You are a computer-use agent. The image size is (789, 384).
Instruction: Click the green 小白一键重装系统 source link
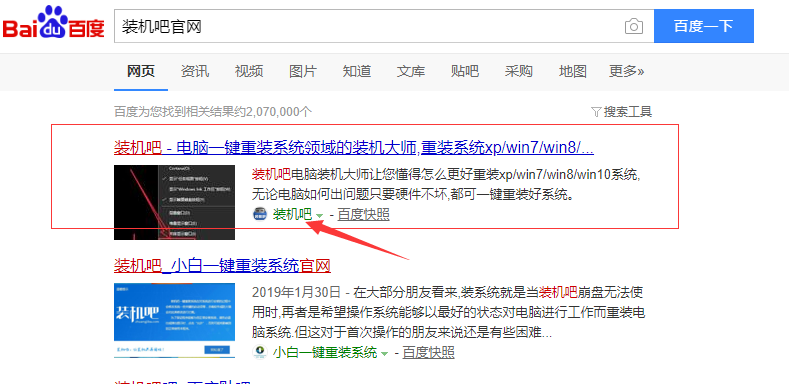click(325, 352)
